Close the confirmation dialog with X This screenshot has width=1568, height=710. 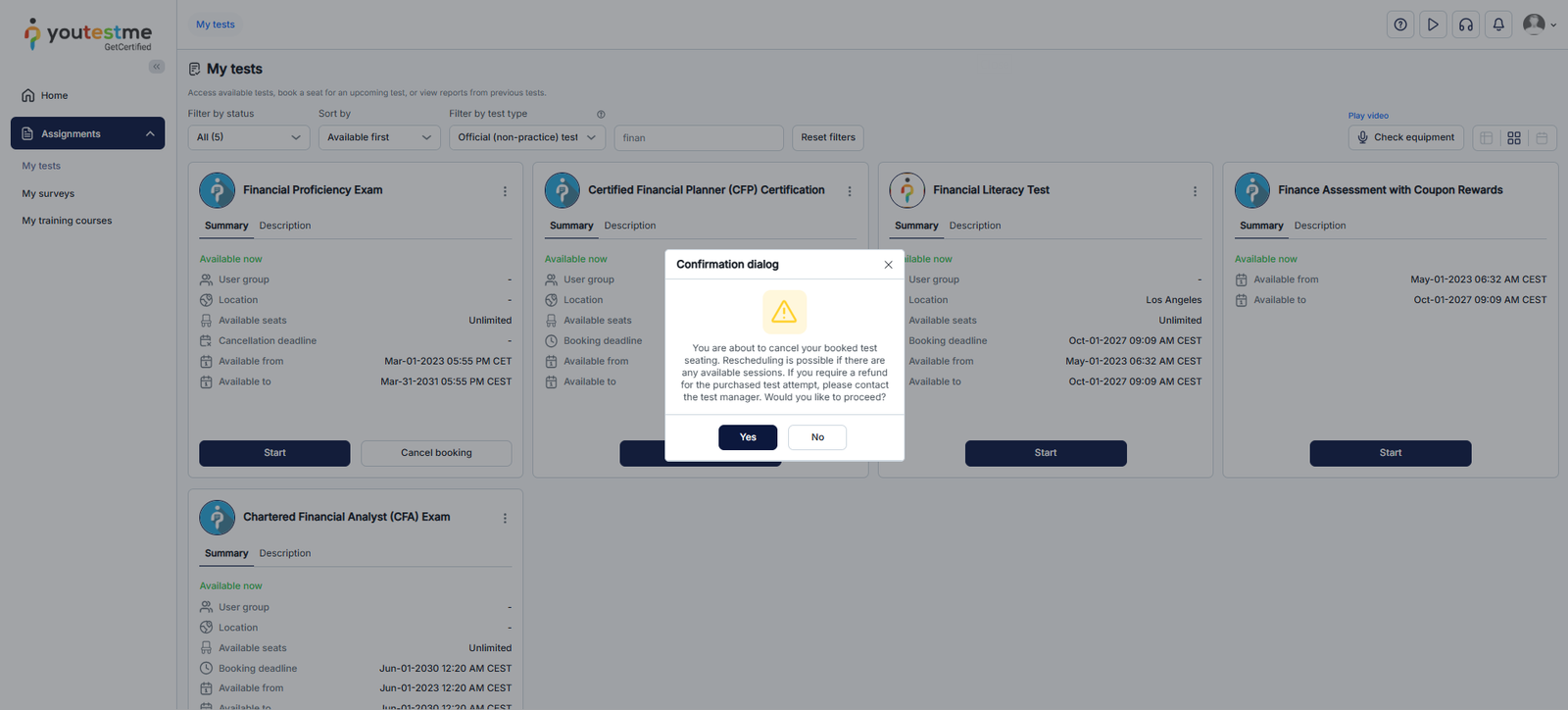tap(888, 265)
